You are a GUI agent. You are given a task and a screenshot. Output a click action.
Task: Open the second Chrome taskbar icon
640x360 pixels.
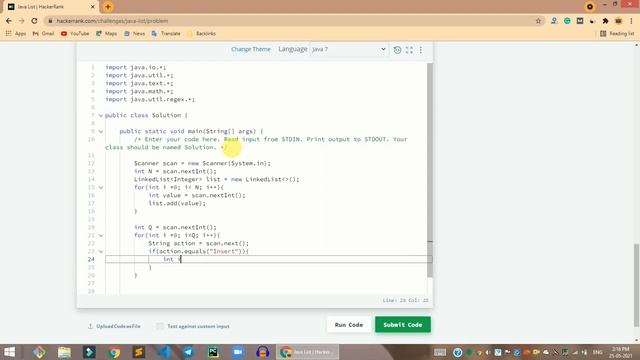(x=307, y=352)
